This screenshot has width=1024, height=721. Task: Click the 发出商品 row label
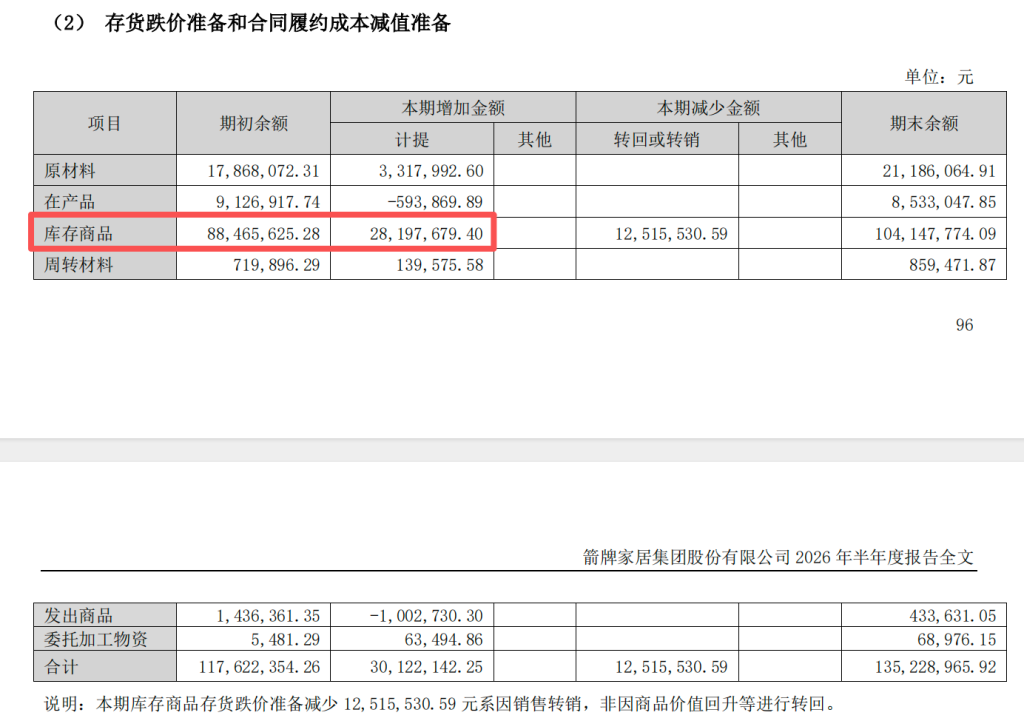pos(78,615)
